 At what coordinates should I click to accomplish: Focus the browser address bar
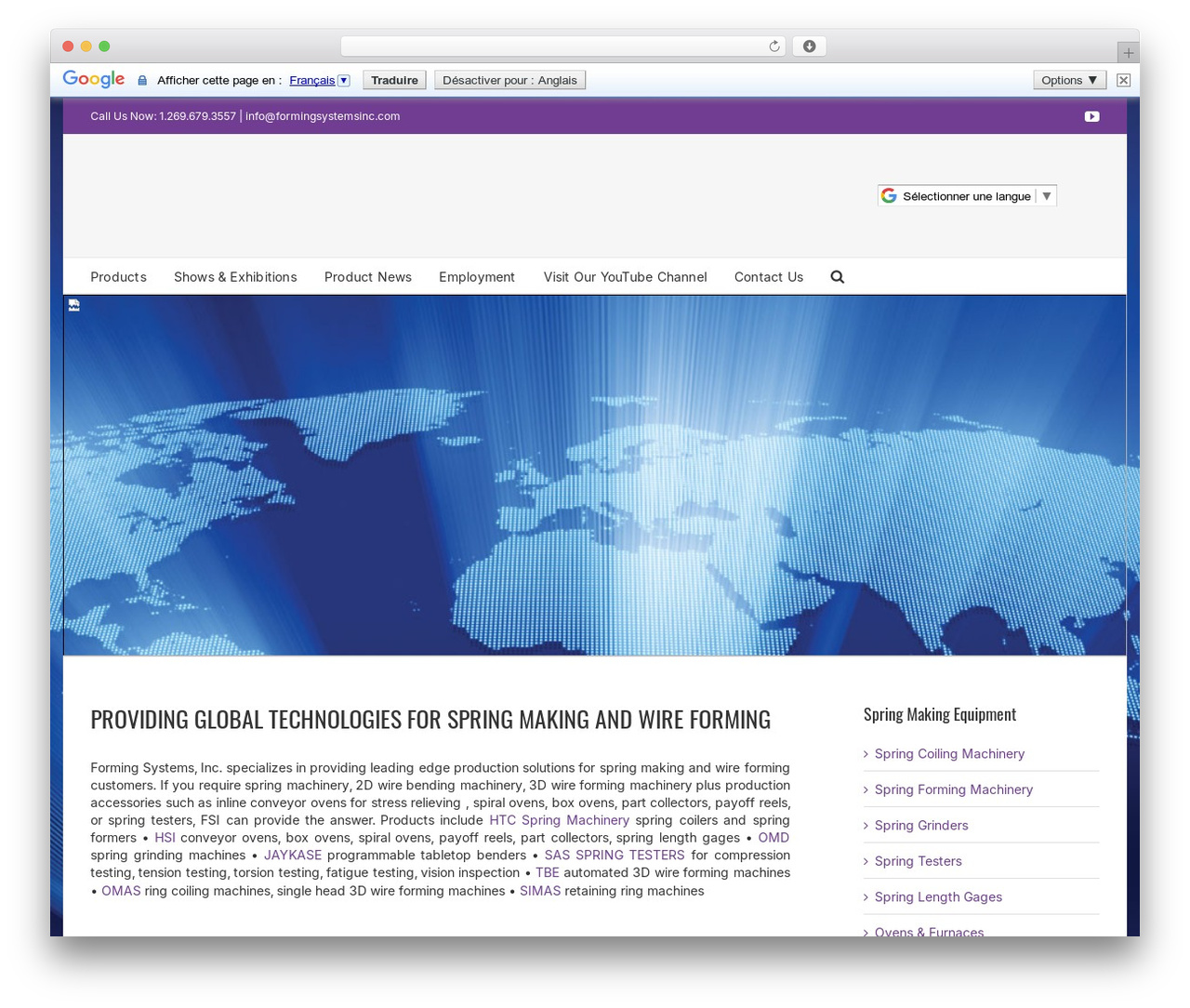pos(563,46)
